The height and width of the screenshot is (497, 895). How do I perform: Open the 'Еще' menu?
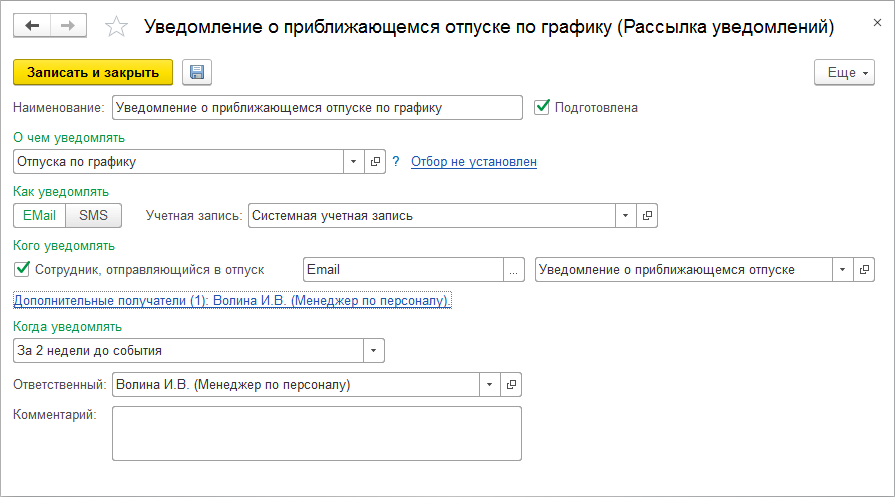(x=846, y=72)
